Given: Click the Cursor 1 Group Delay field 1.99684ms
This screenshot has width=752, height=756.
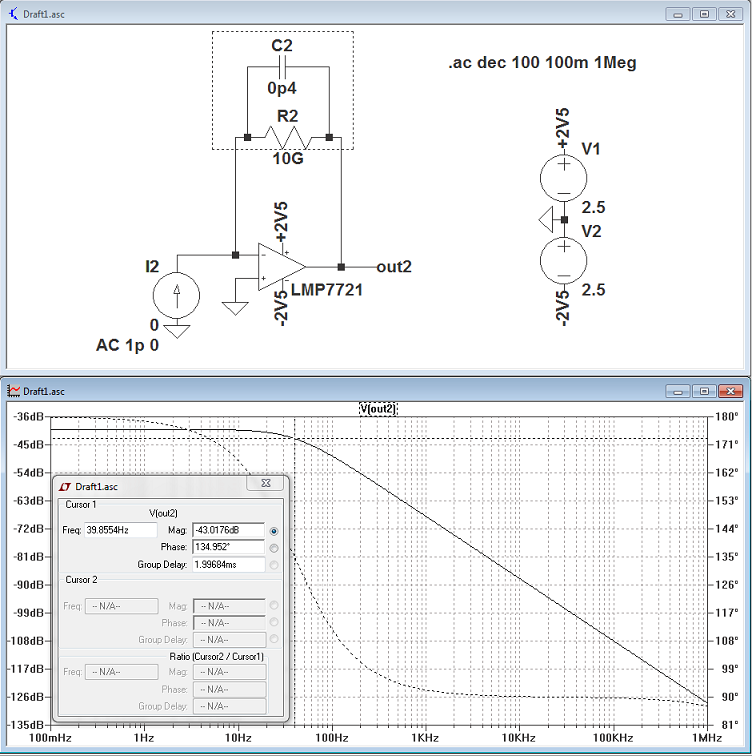Looking at the screenshot, I should (x=228, y=564).
